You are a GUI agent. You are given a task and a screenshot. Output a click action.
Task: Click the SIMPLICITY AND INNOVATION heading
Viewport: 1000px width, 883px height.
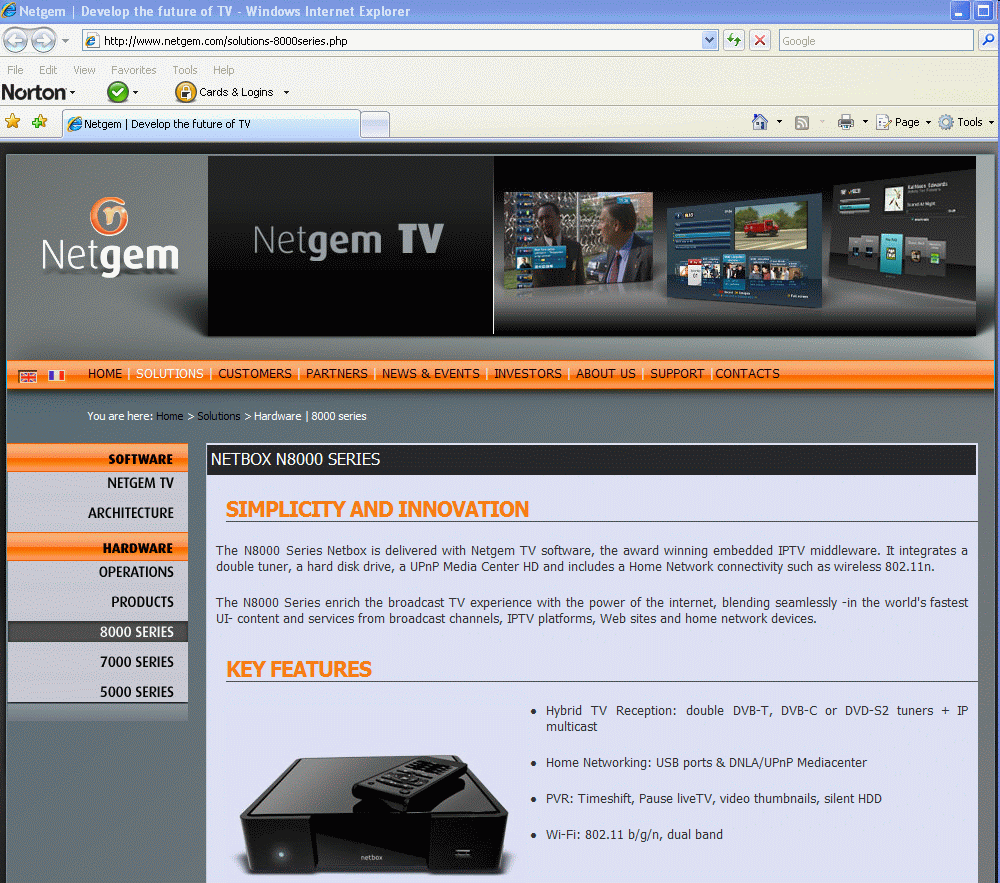click(x=377, y=509)
